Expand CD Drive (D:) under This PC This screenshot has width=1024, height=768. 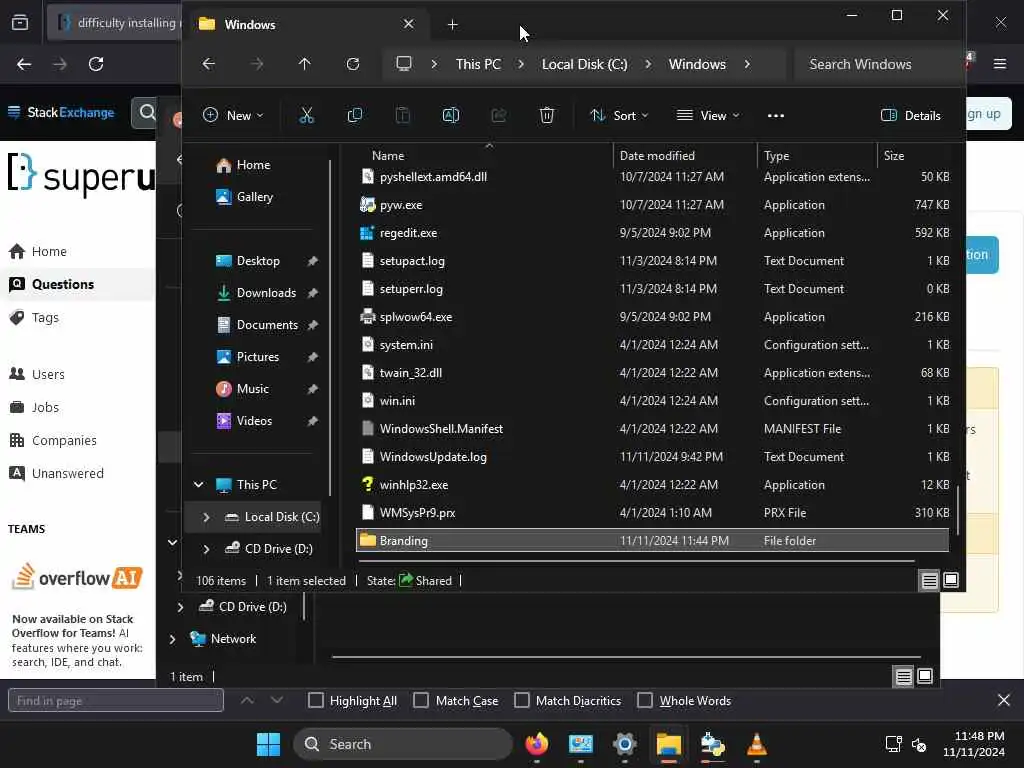click(206, 549)
